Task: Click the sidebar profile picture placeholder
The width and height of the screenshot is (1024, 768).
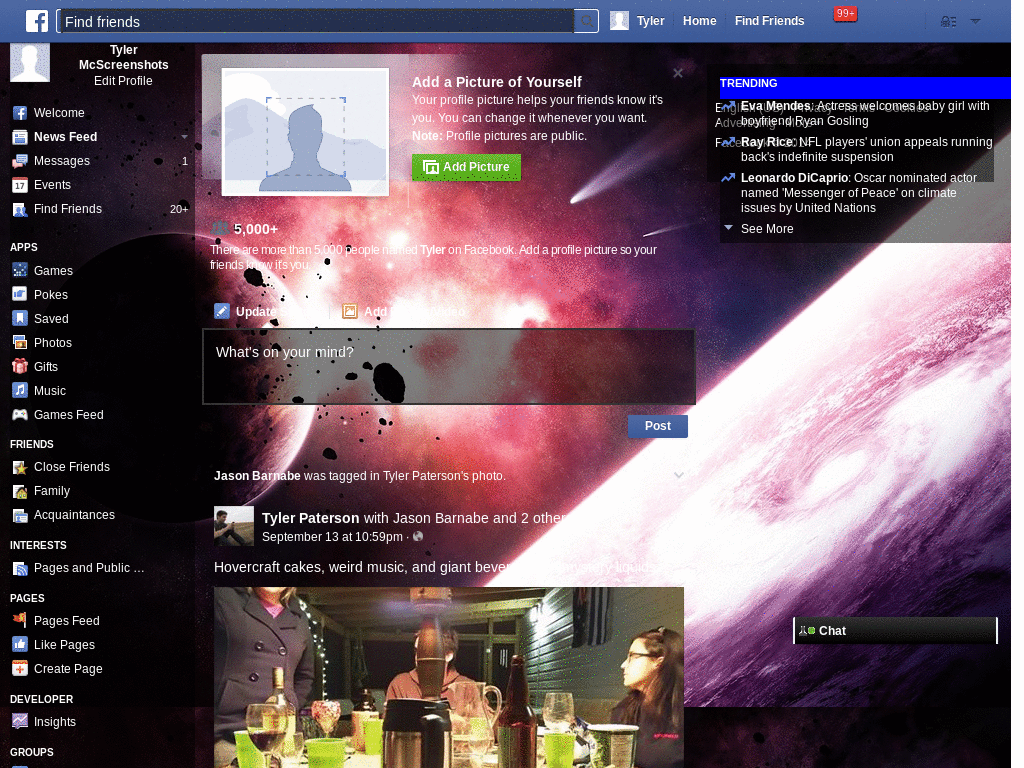Action: coord(29,63)
